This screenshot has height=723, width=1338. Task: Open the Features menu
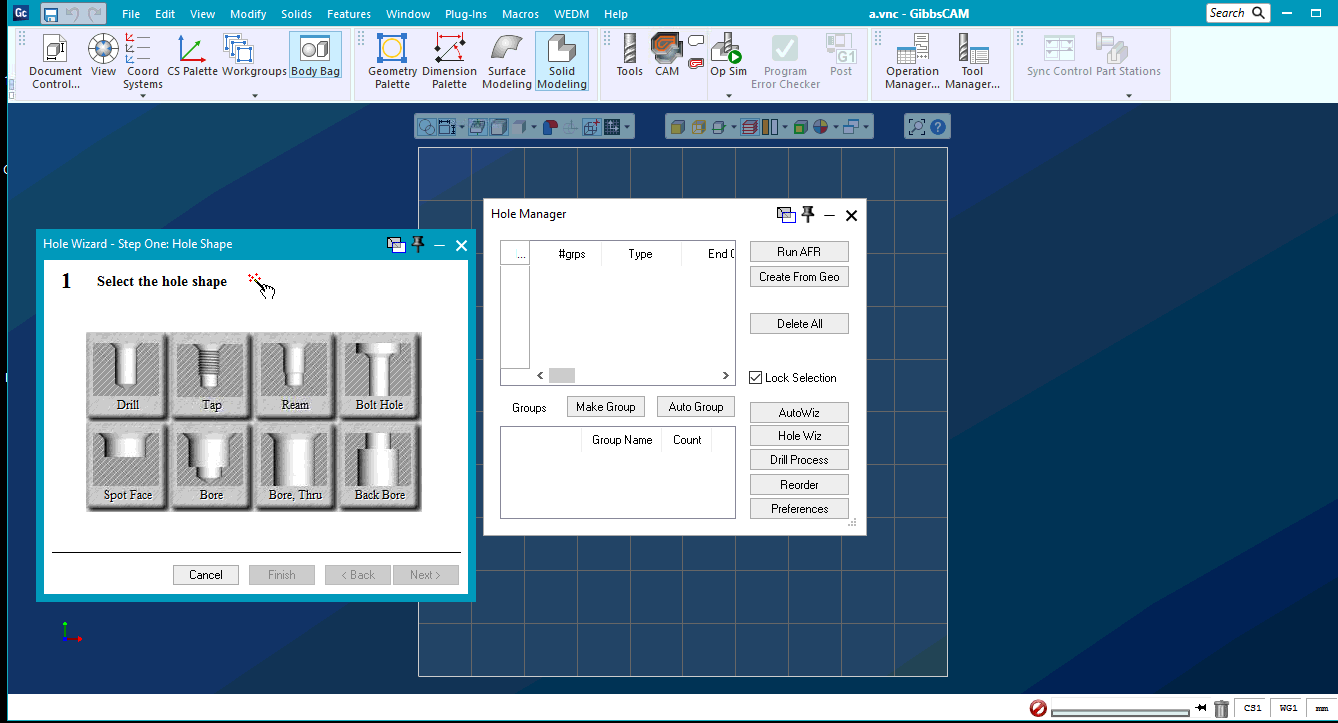[349, 14]
